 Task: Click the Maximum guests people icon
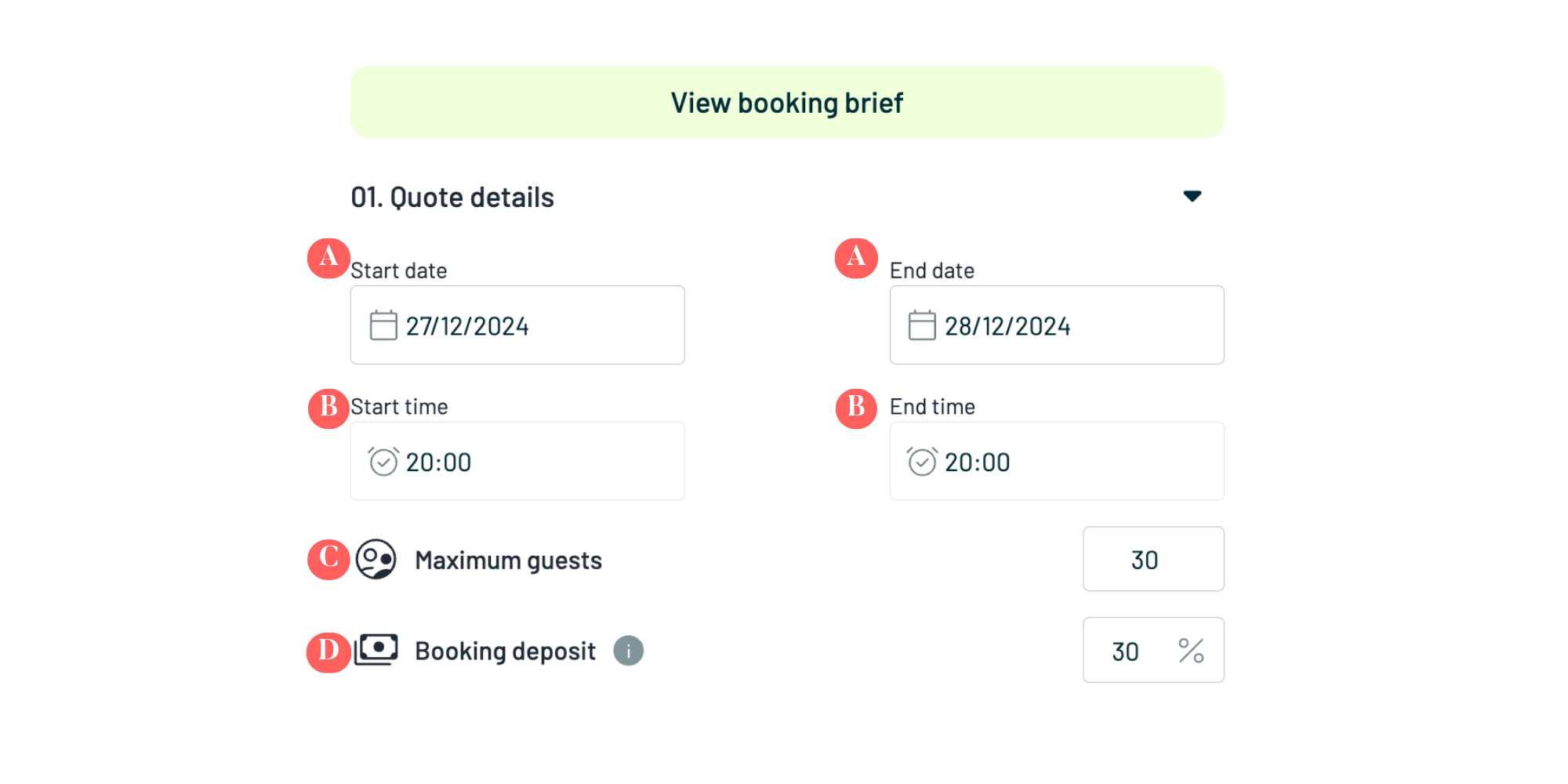376,559
